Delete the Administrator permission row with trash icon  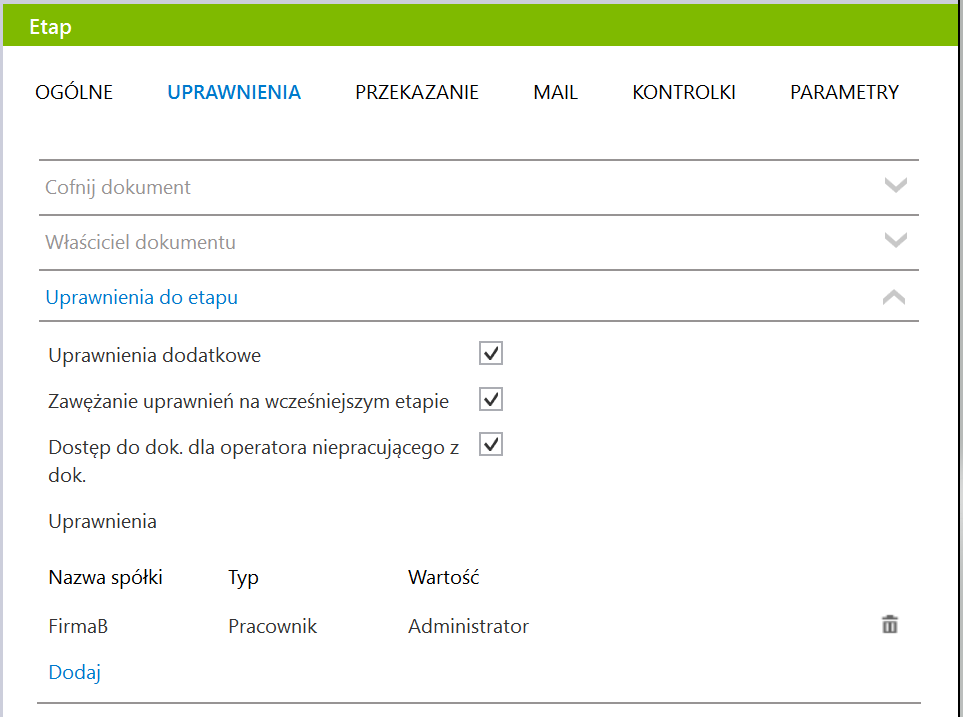[889, 624]
